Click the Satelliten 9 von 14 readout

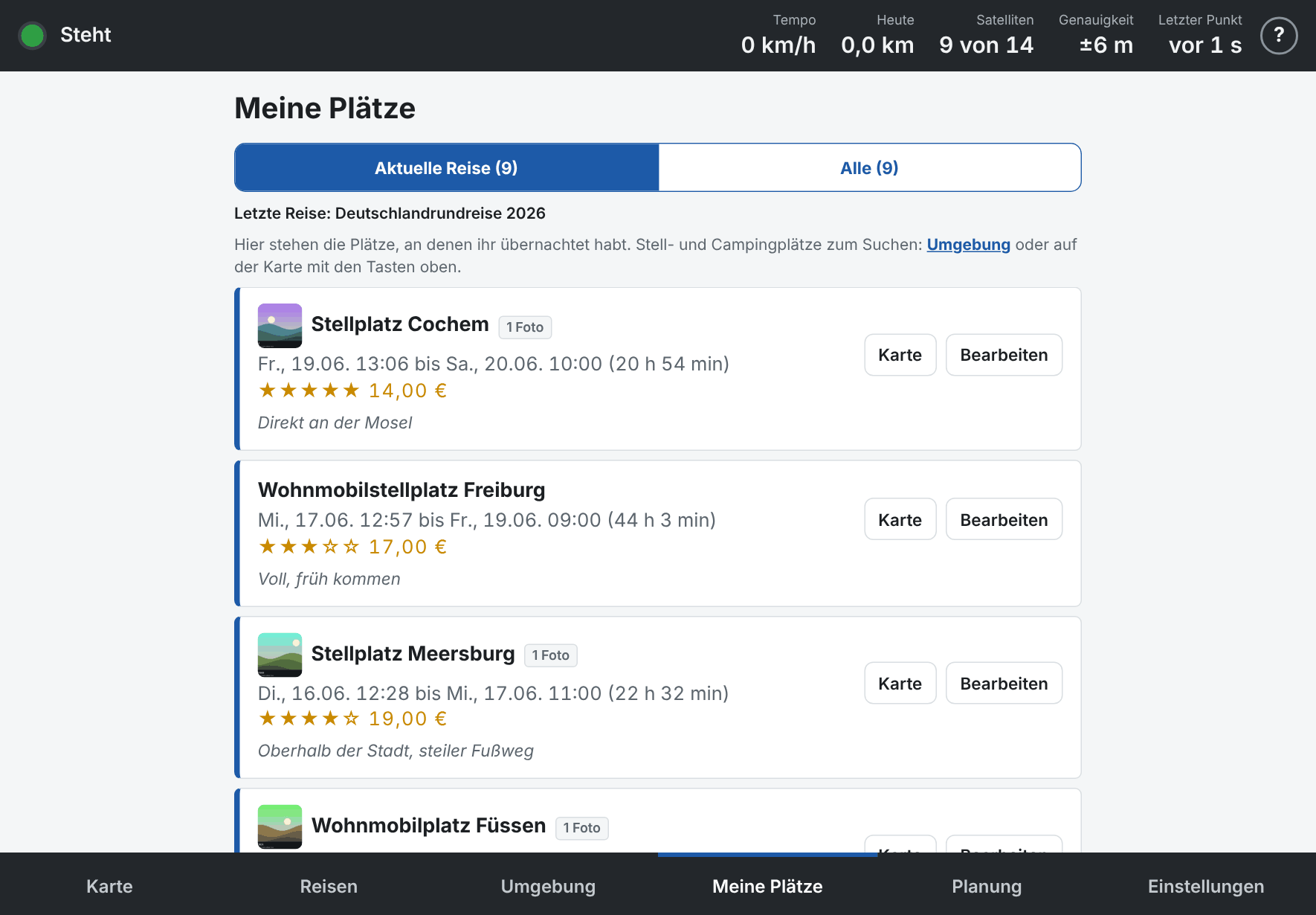tap(987, 35)
